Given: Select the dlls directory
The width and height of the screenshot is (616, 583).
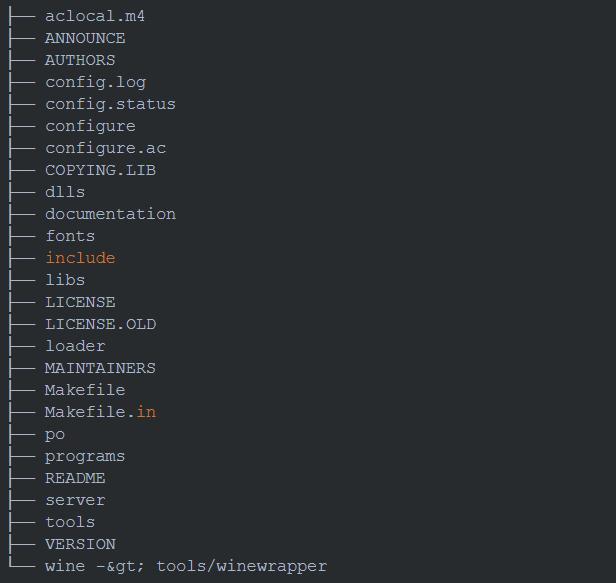Looking at the screenshot, I should pos(65,192).
